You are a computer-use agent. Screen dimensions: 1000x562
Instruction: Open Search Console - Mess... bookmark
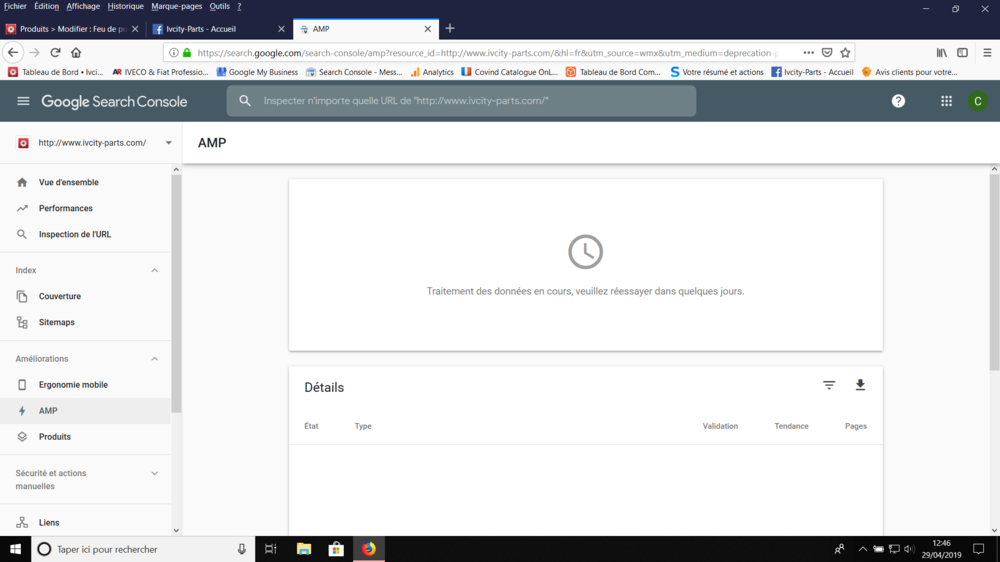coord(354,72)
